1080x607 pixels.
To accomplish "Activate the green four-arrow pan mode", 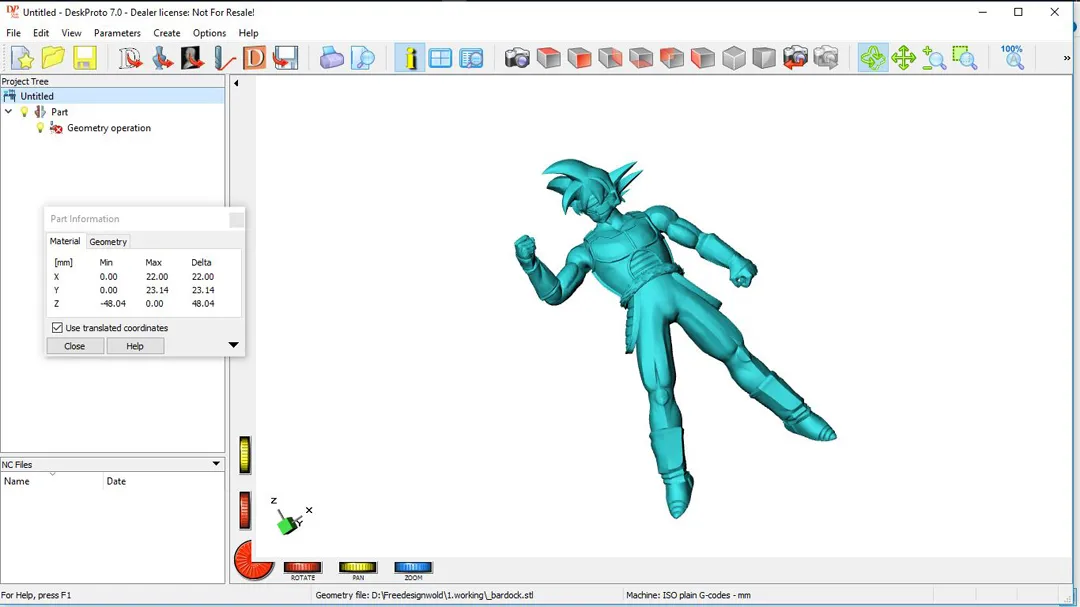I will tap(903, 58).
